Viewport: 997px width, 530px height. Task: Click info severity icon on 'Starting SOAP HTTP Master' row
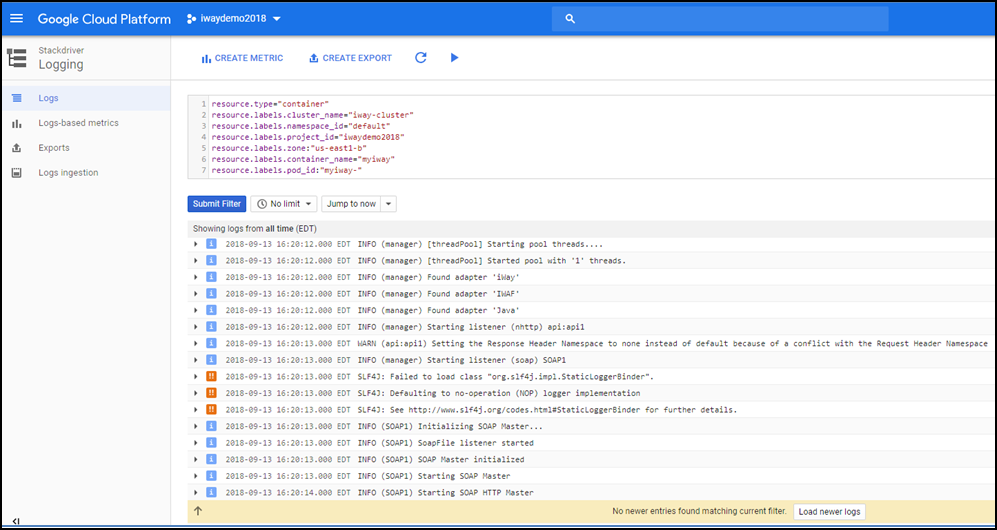(212, 492)
